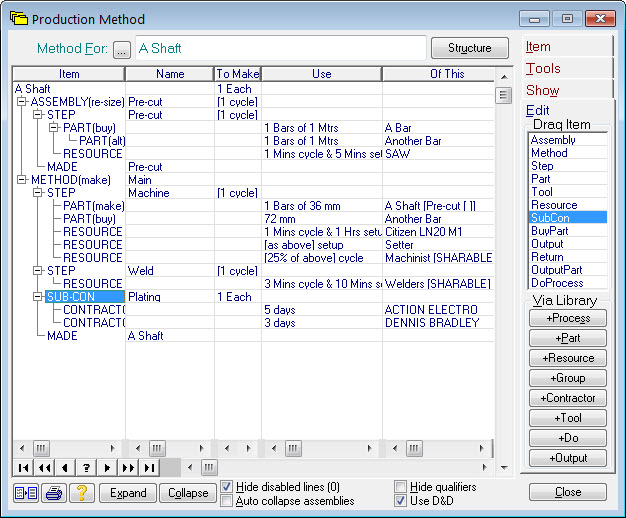Select Tool in Drag Item list
The width and height of the screenshot is (626, 518).
[x=567, y=192]
